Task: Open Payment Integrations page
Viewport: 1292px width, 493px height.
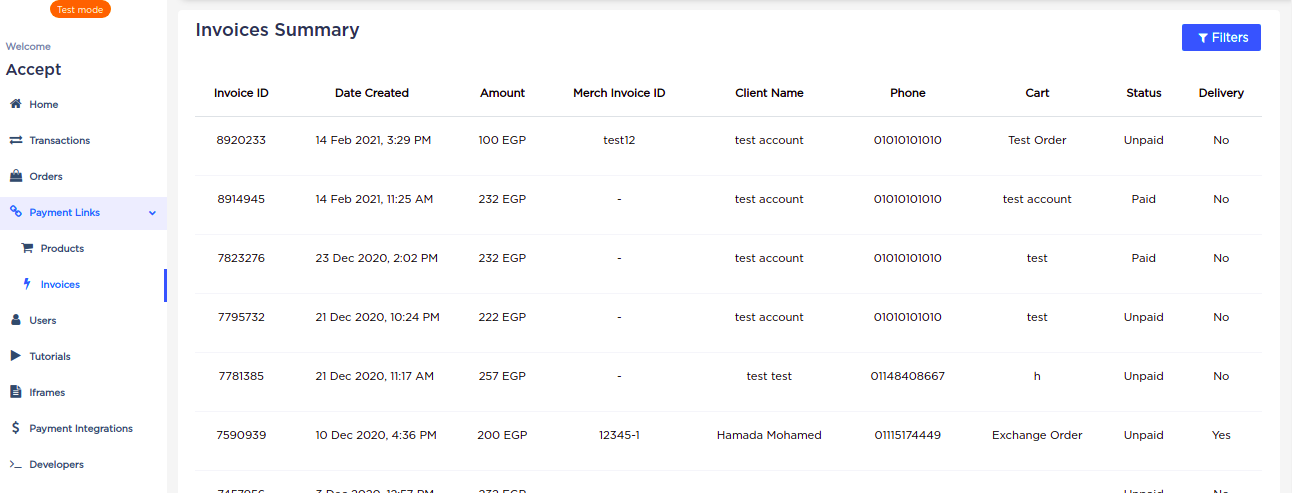Action: [83, 428]
